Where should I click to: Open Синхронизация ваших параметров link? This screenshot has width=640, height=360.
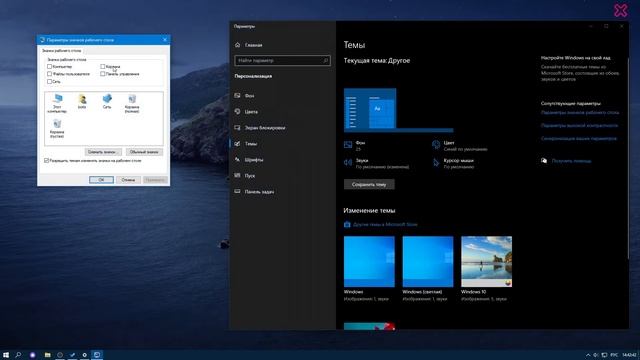[578, 138]
